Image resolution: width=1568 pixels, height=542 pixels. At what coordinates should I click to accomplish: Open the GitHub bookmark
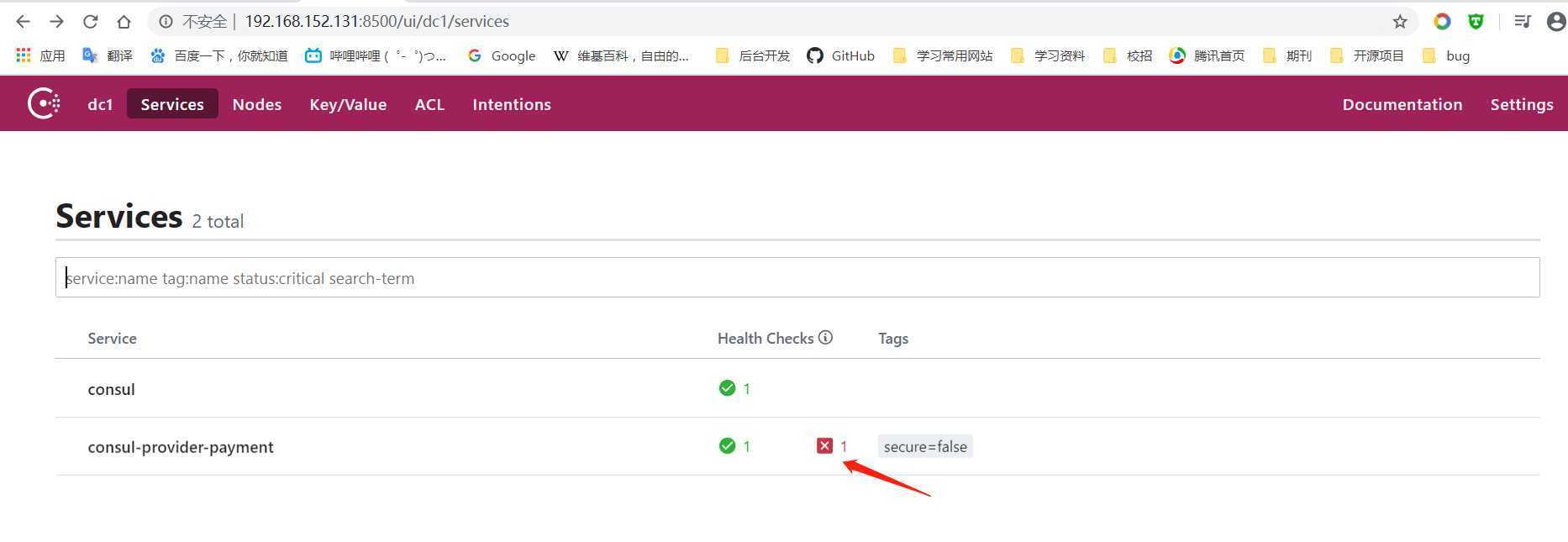tap(840, 55)
